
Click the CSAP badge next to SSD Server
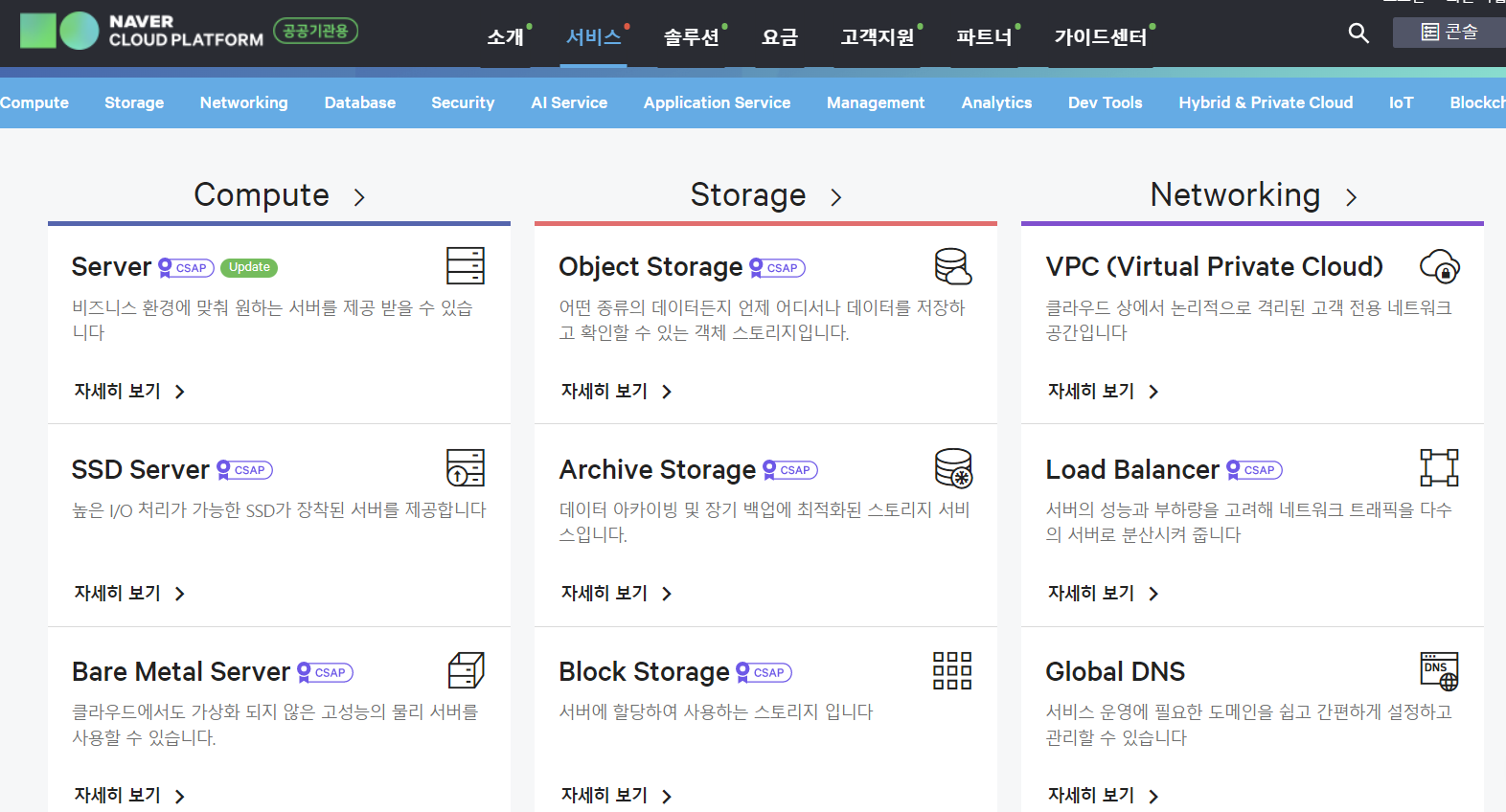pyautogui.click(x=244, y=470)
